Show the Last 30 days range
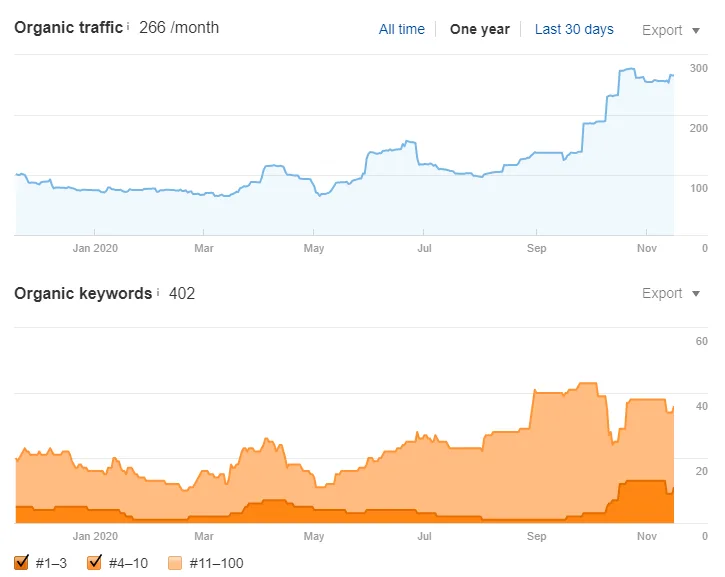This screenshot has width=725, height=577. 574,29
